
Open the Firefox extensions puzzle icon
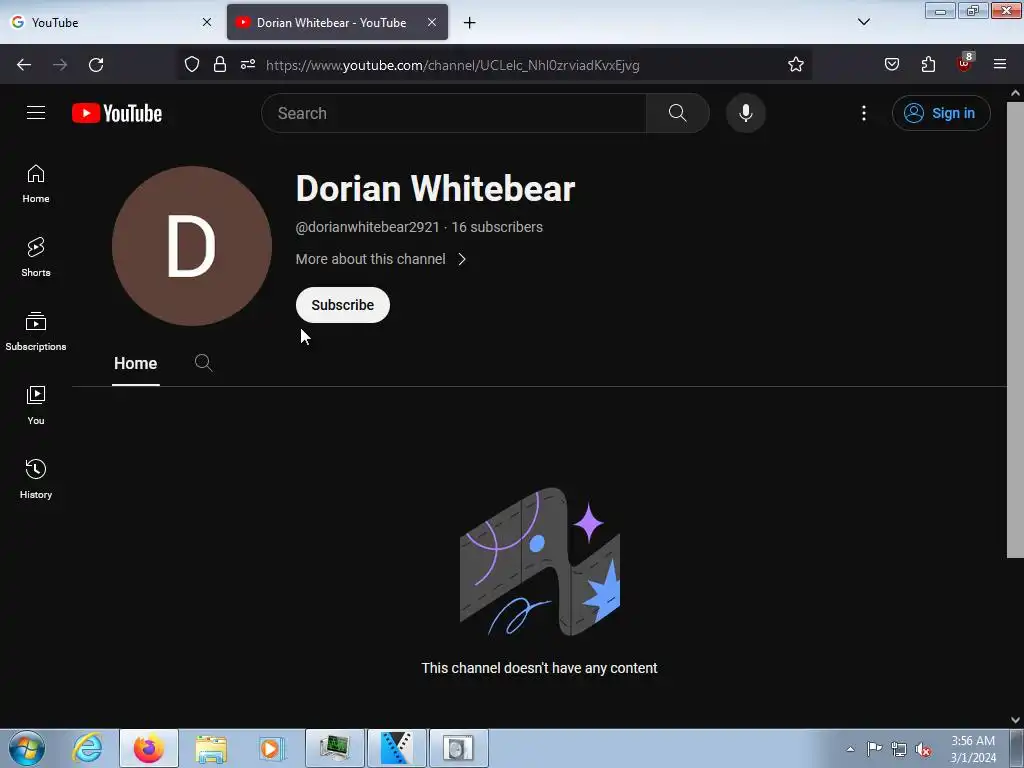point(928,64)
